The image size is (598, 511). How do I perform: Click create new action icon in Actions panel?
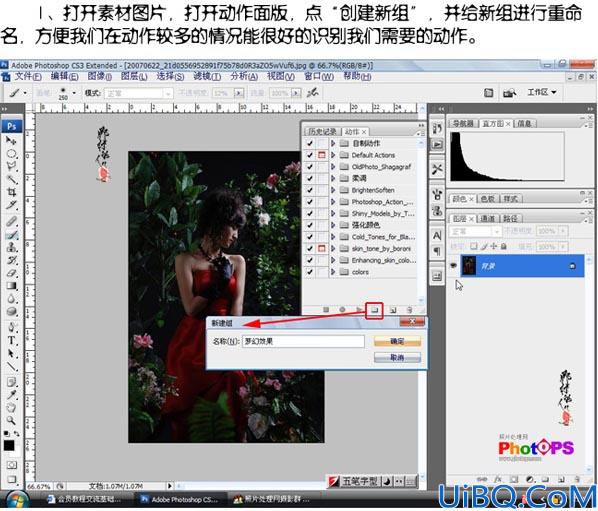pyautogui.click(x=392, y=310)
